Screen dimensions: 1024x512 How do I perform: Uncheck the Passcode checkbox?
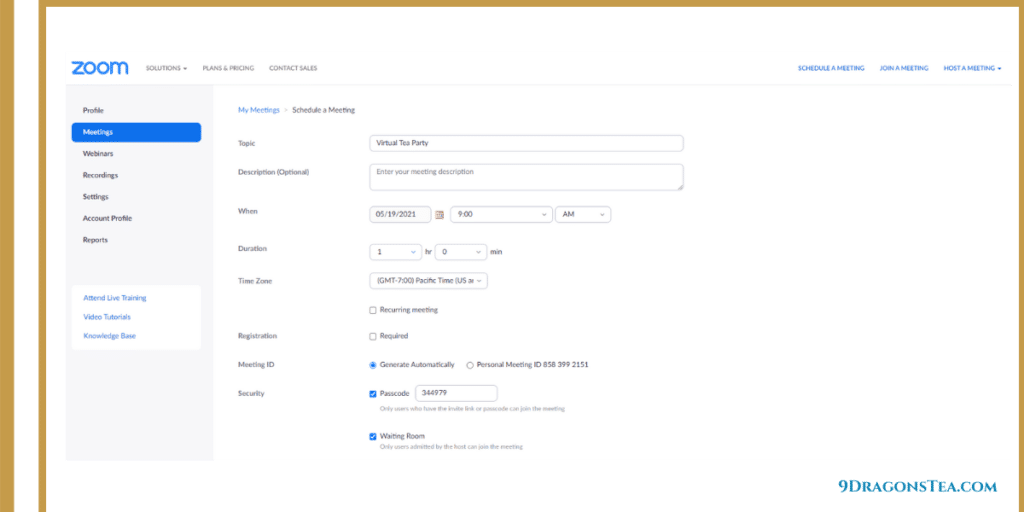click(x=373, y=394)
